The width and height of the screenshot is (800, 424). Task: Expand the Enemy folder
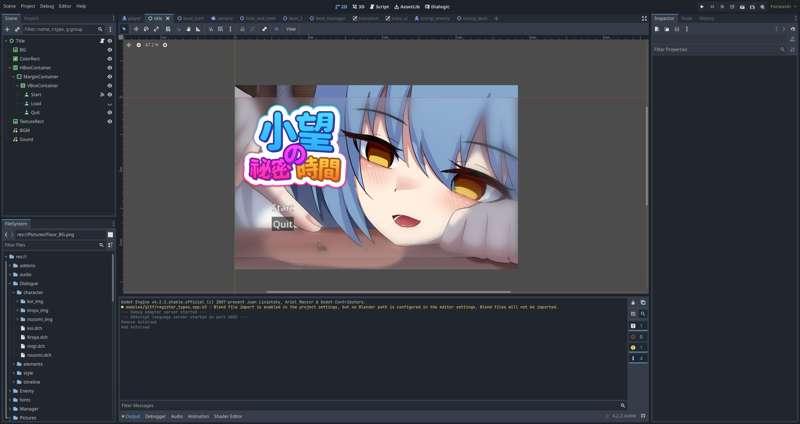click(x=10, y=391)
